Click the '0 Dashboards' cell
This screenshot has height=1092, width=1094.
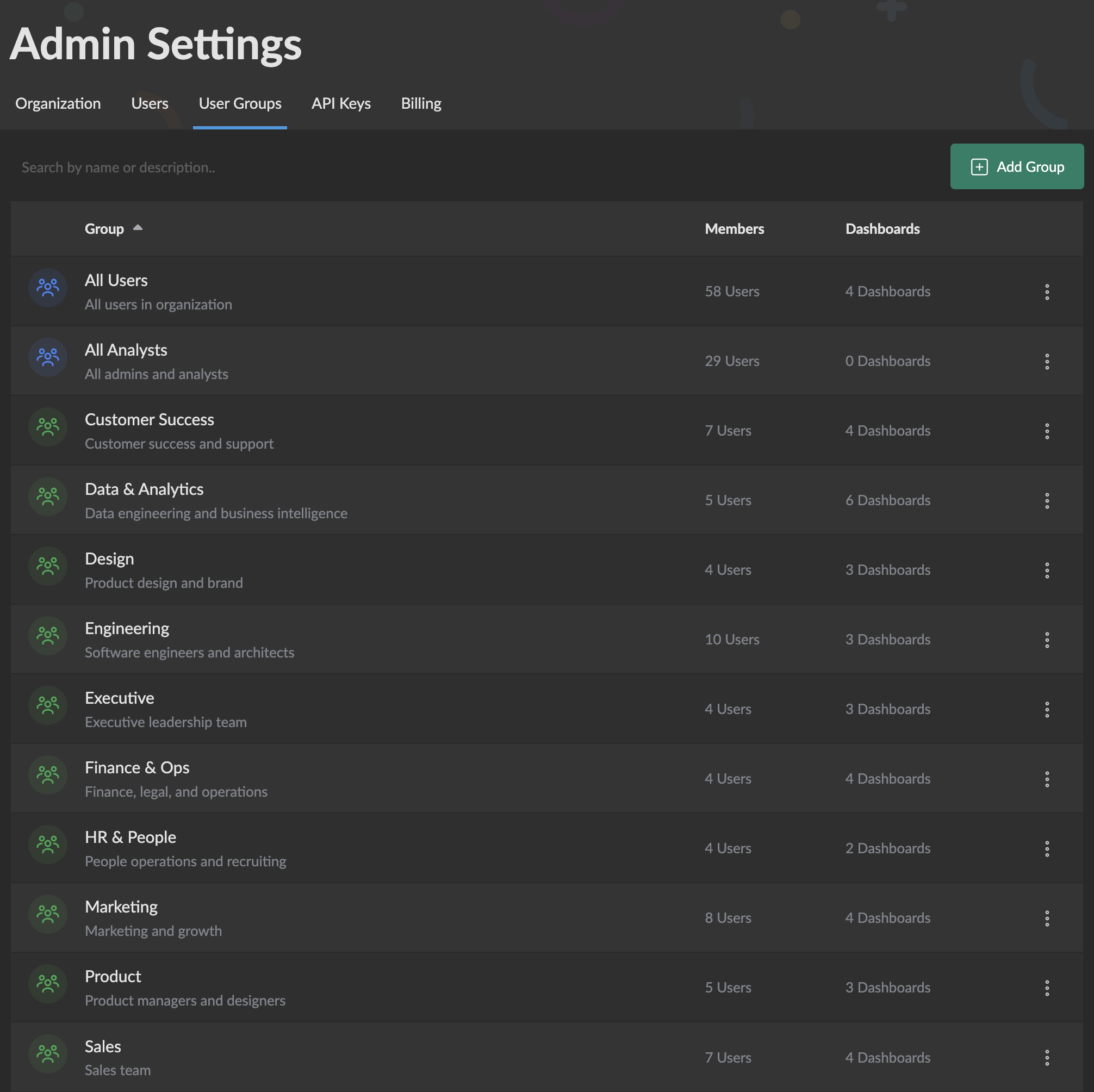click(x=887, y=361)
